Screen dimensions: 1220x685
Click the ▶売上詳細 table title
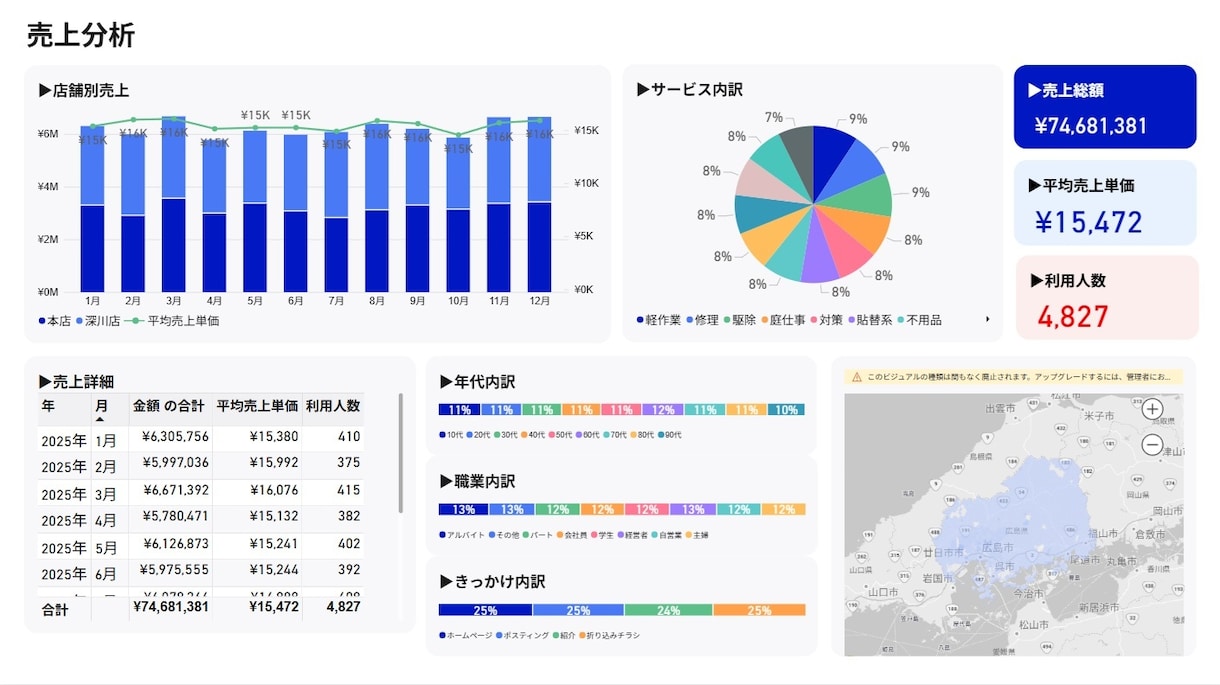point(76,381)
